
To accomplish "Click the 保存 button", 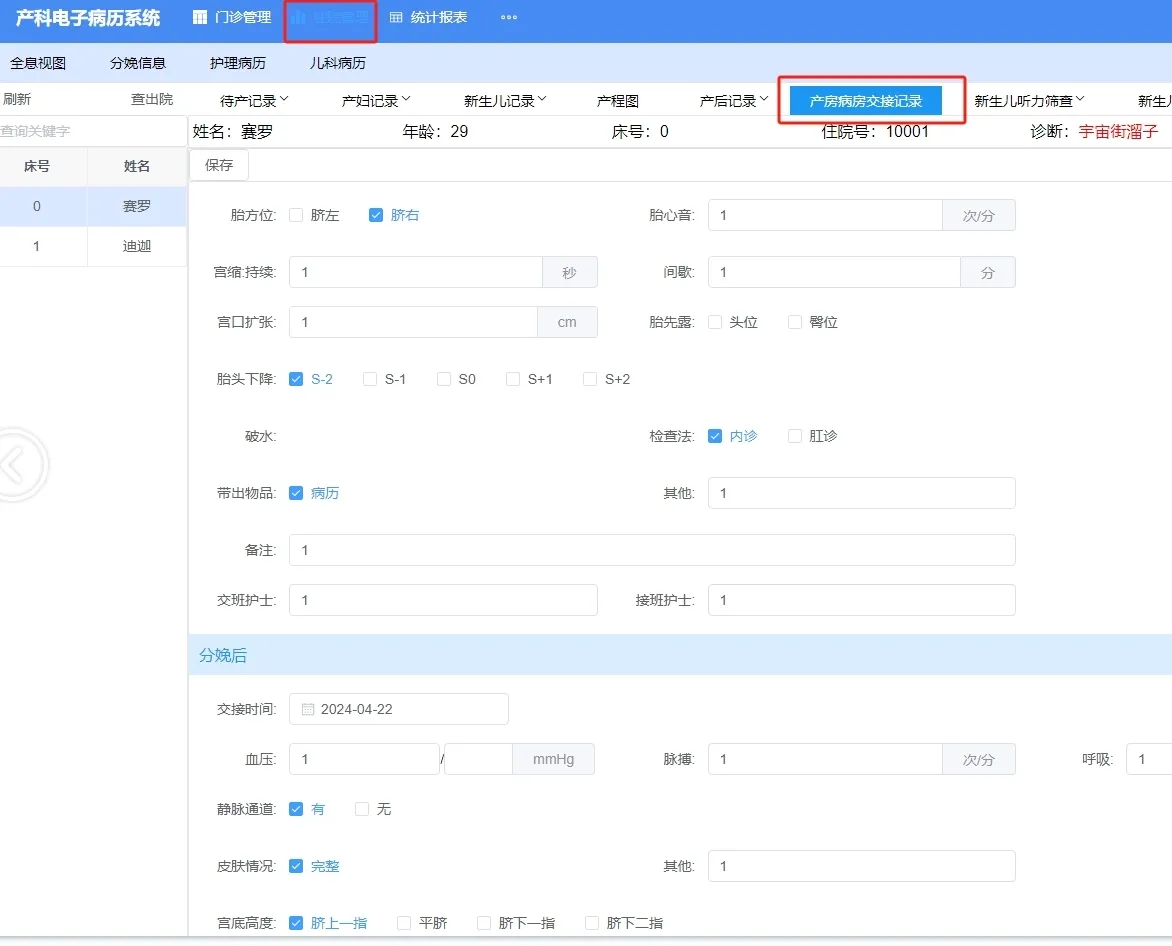I will coord(219,165).
